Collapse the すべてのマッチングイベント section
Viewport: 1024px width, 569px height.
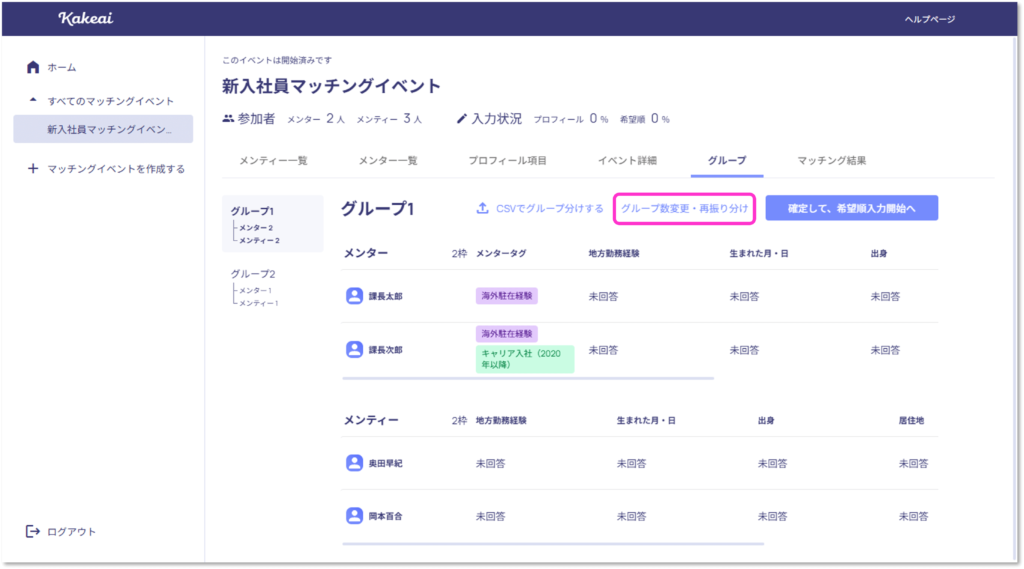(33, 101)
